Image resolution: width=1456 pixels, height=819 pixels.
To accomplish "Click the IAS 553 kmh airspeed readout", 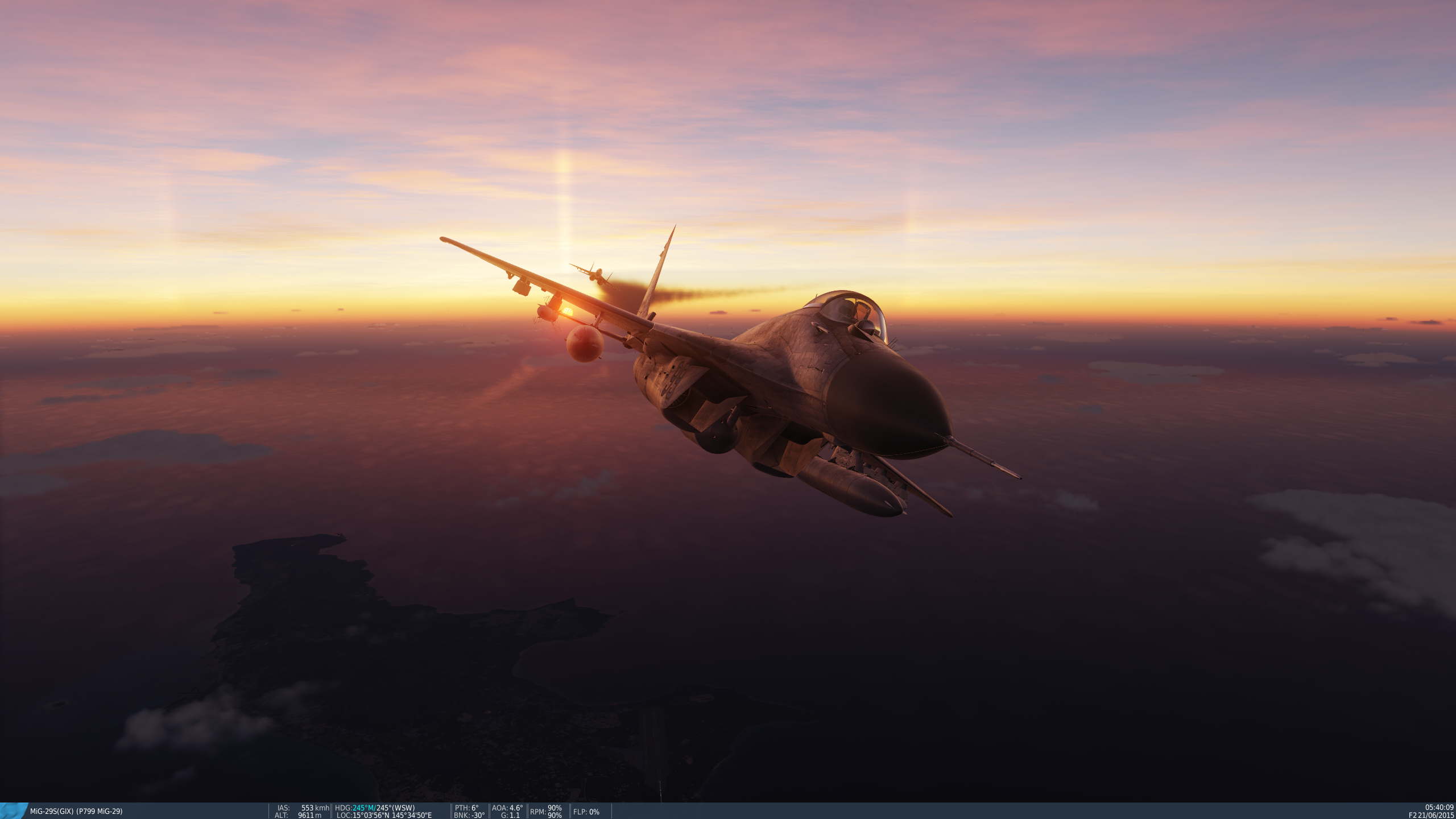I will coord(303,808).
